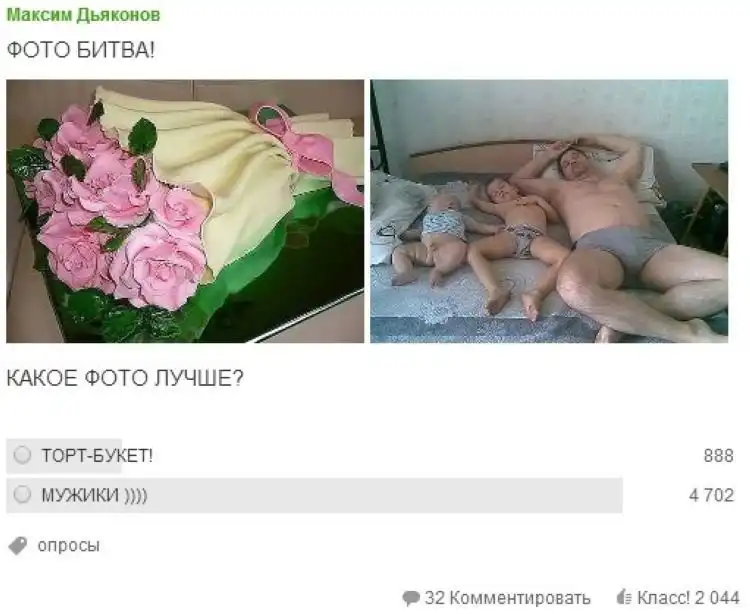The width and height of the screenshot is (750, 614).
Task: Click the МУЖИКИ )))) poll result bar
Action: tap(314, 495)
